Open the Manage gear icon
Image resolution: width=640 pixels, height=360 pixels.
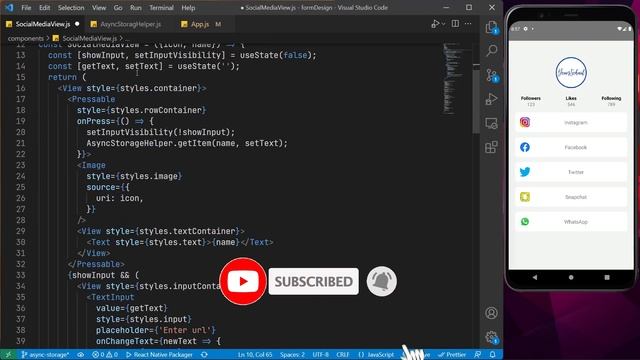point(491,337)
